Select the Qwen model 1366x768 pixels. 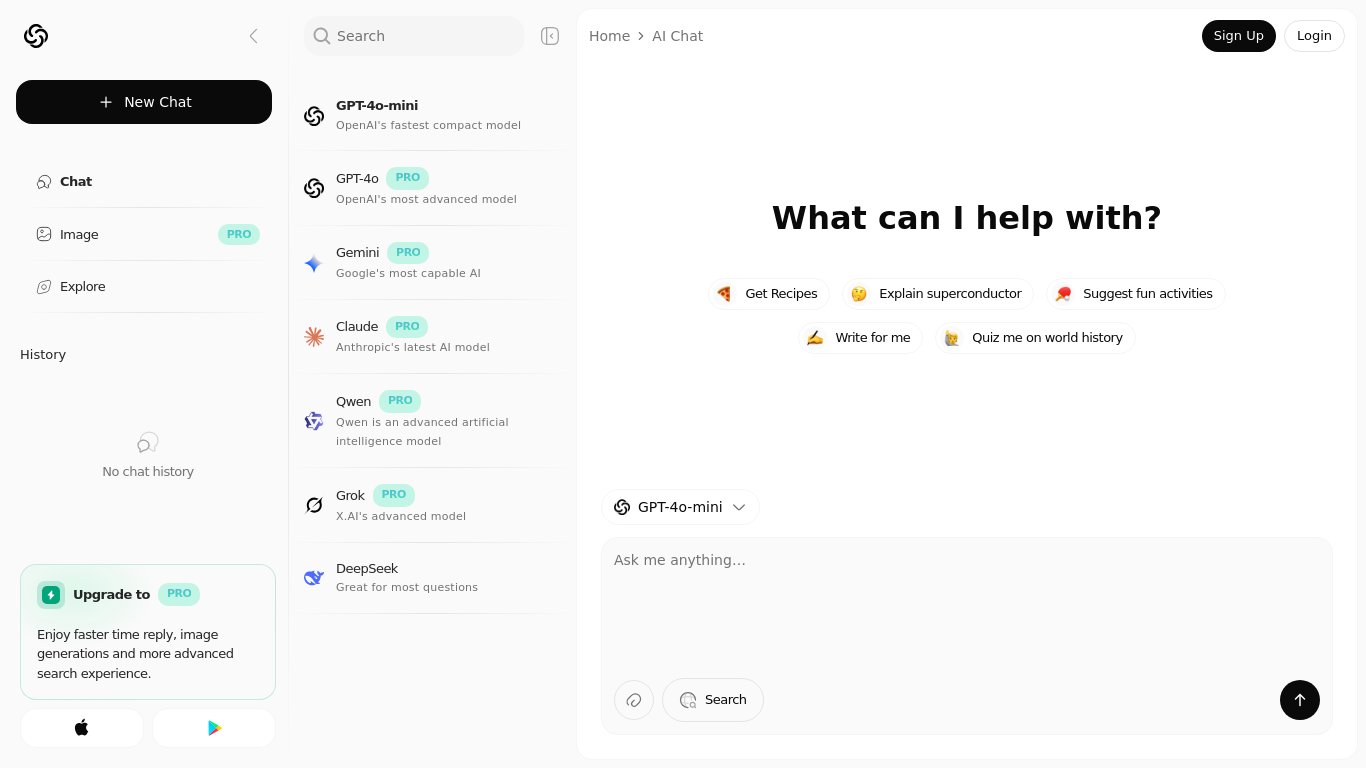(432, 421)
